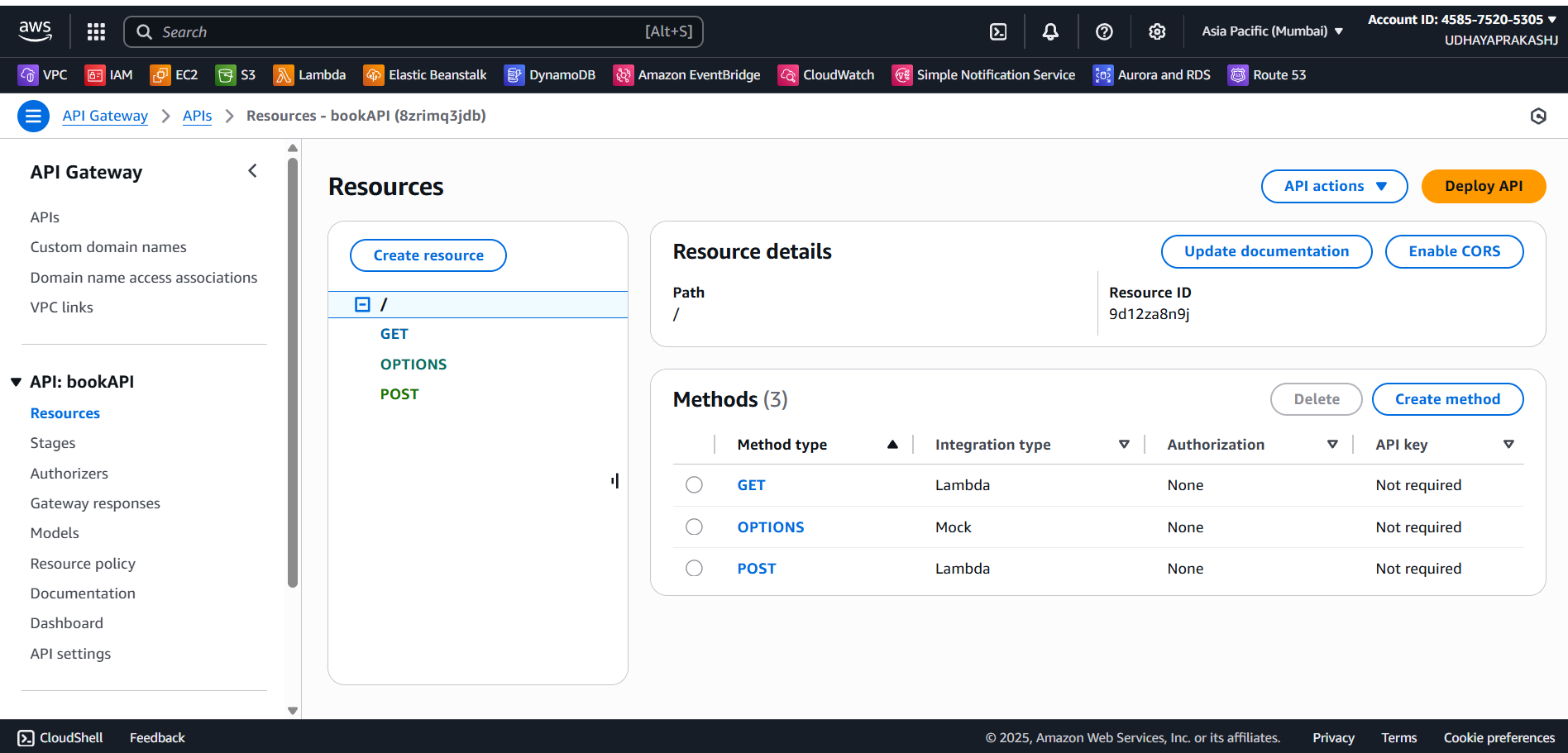Image resolution: width=1568 pixels, height=753 pixels.
Task: Click the AWS logo home icon
Action: pyautogui.click(x=35, y=31)
